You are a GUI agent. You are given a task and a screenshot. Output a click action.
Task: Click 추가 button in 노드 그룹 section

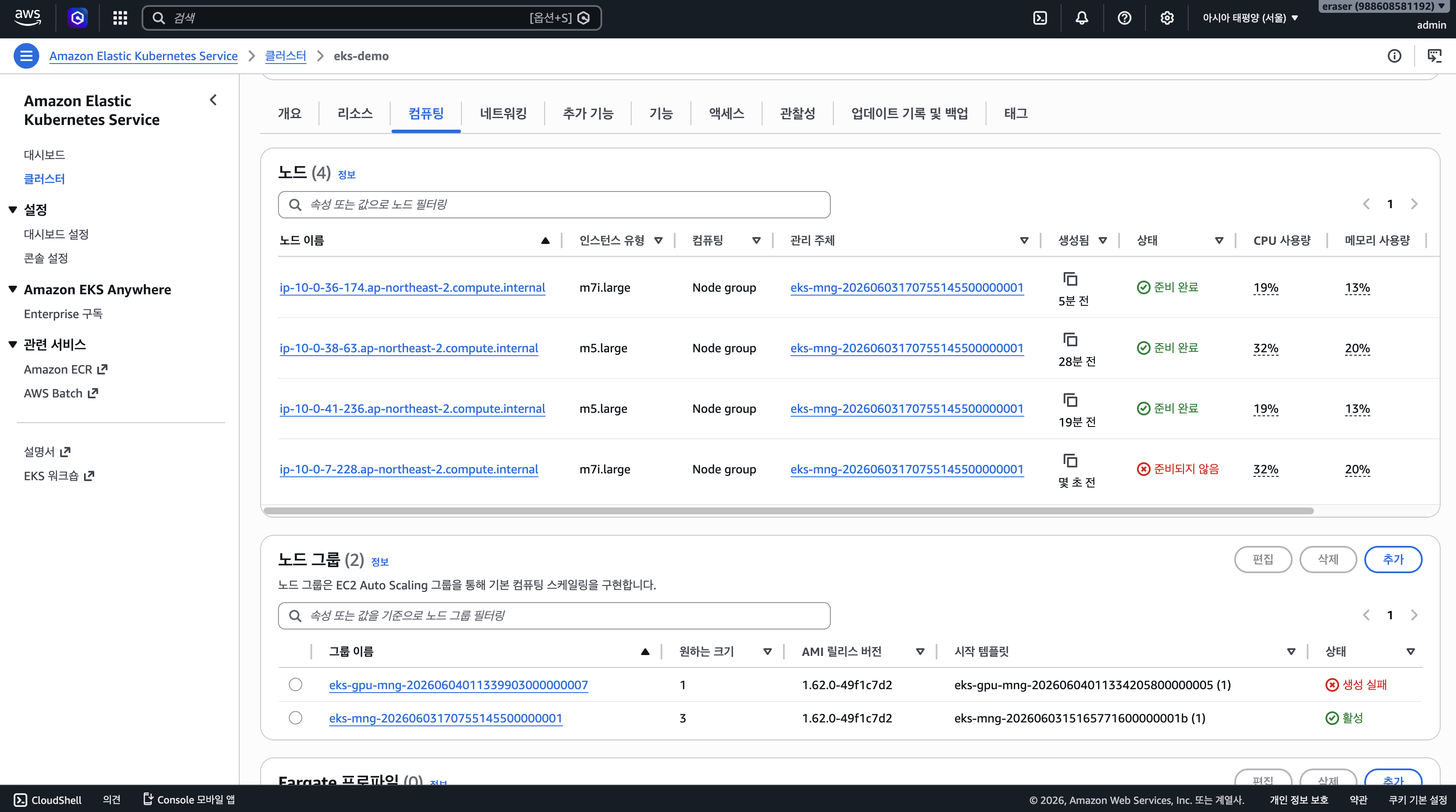1393,560
